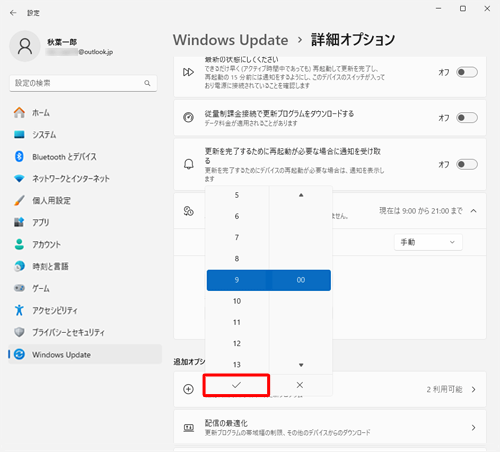
Task: Click the user profile avatar icon
Action: coord(25,46)
